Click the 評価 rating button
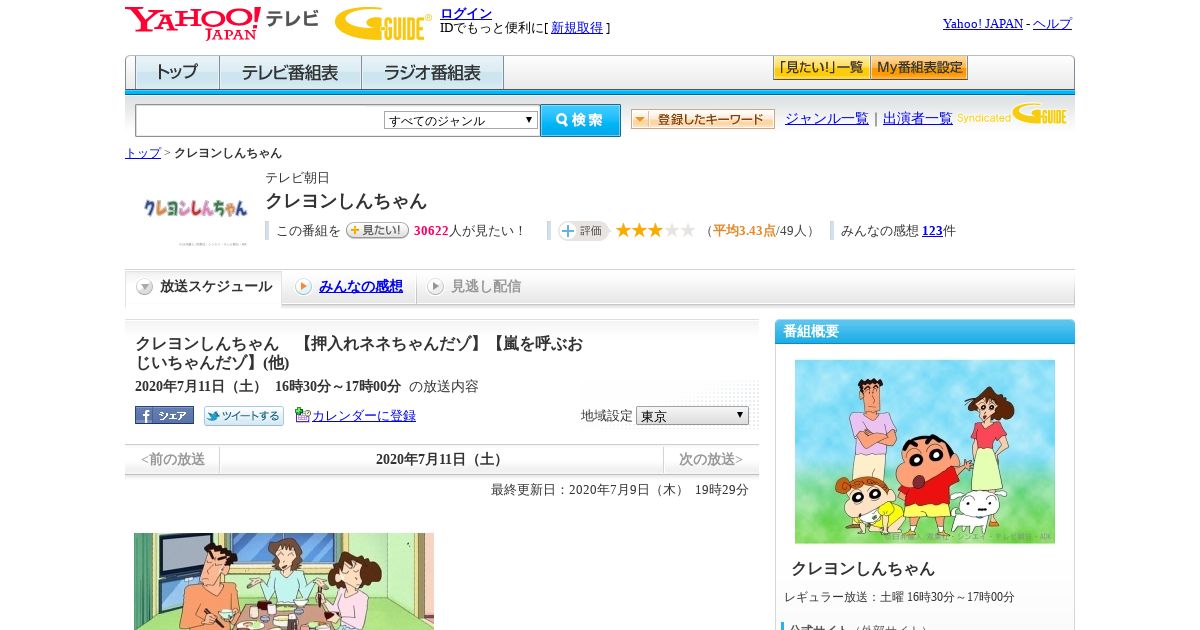This screenshot has height=630, width=1200. tap(583, 231)
